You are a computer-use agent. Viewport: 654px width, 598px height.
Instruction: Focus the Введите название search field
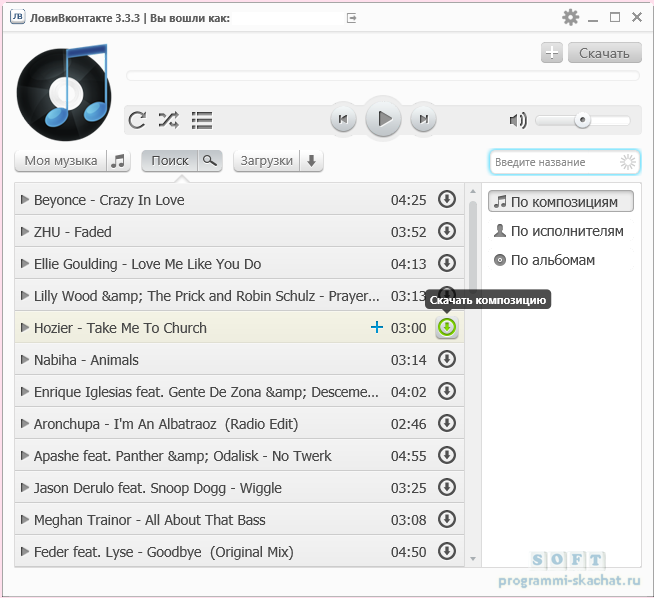tap(554, 162)
